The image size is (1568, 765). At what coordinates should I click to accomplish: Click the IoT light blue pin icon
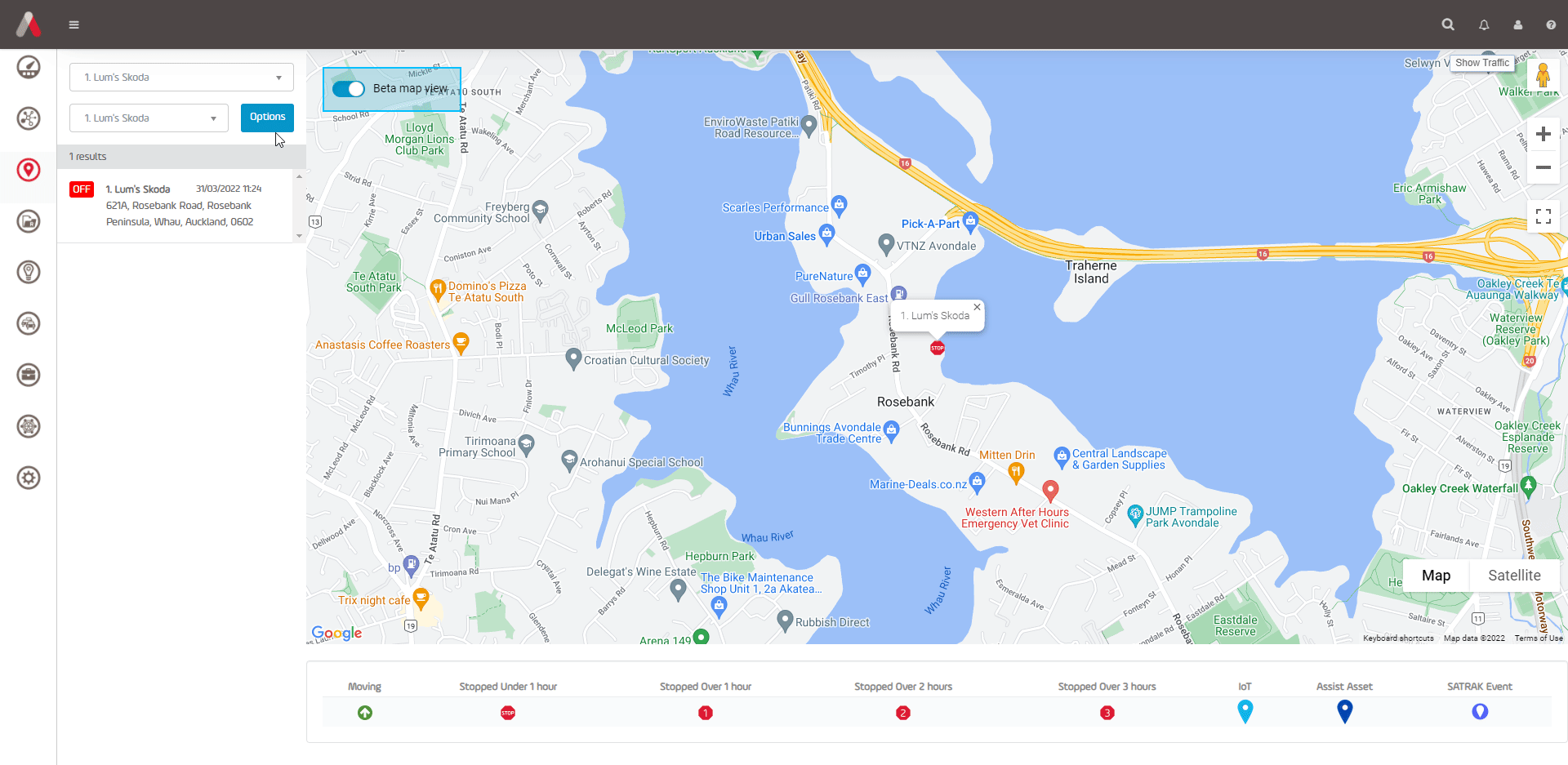tap(1245, 712)
